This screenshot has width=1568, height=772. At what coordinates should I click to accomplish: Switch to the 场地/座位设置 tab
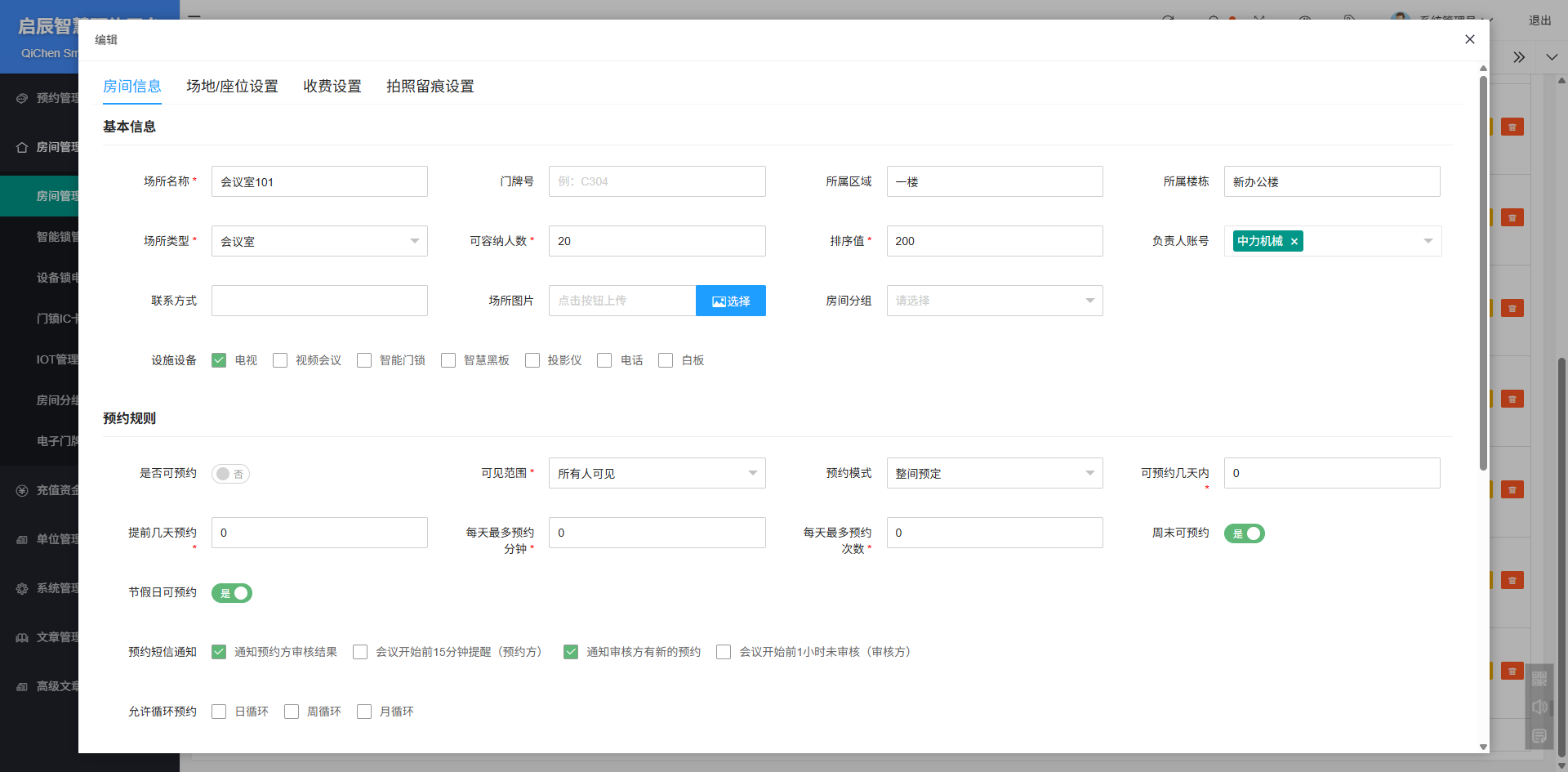tap(232, 87)
